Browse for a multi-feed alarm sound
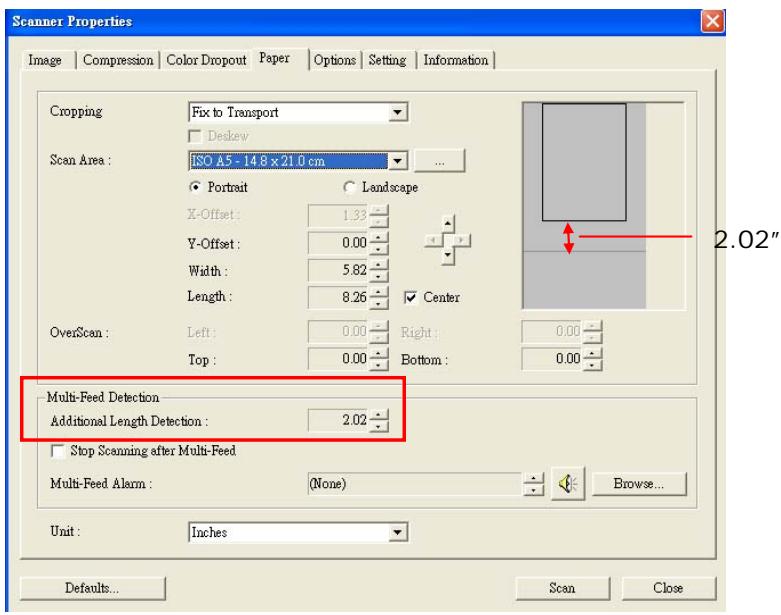781x615 pixels. tap(639, 484)
